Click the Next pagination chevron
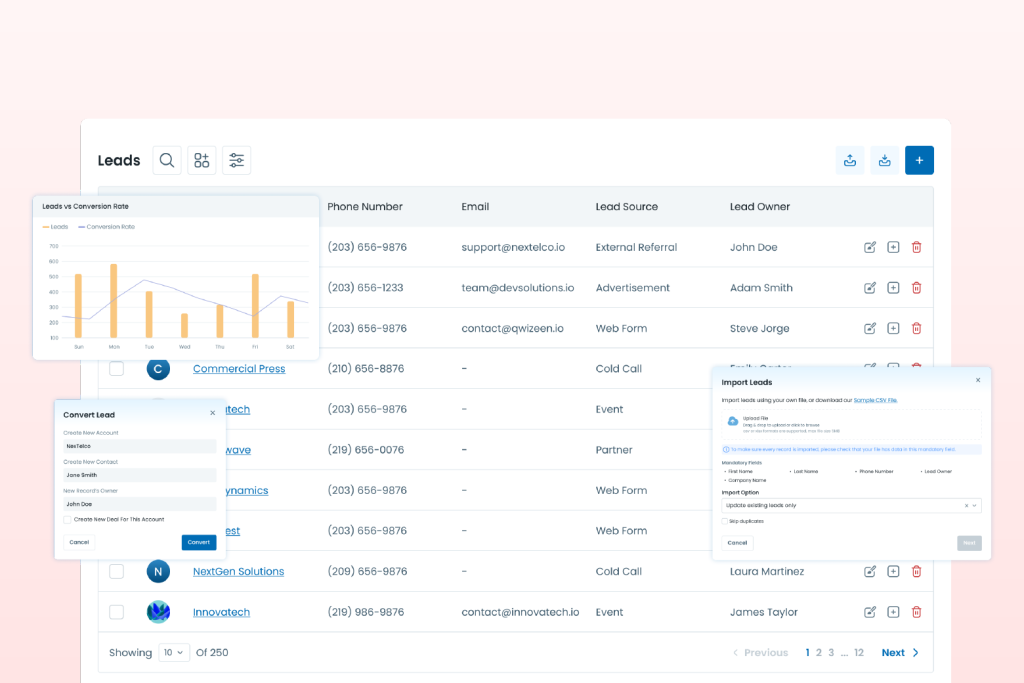 click(x=916, y=653)
